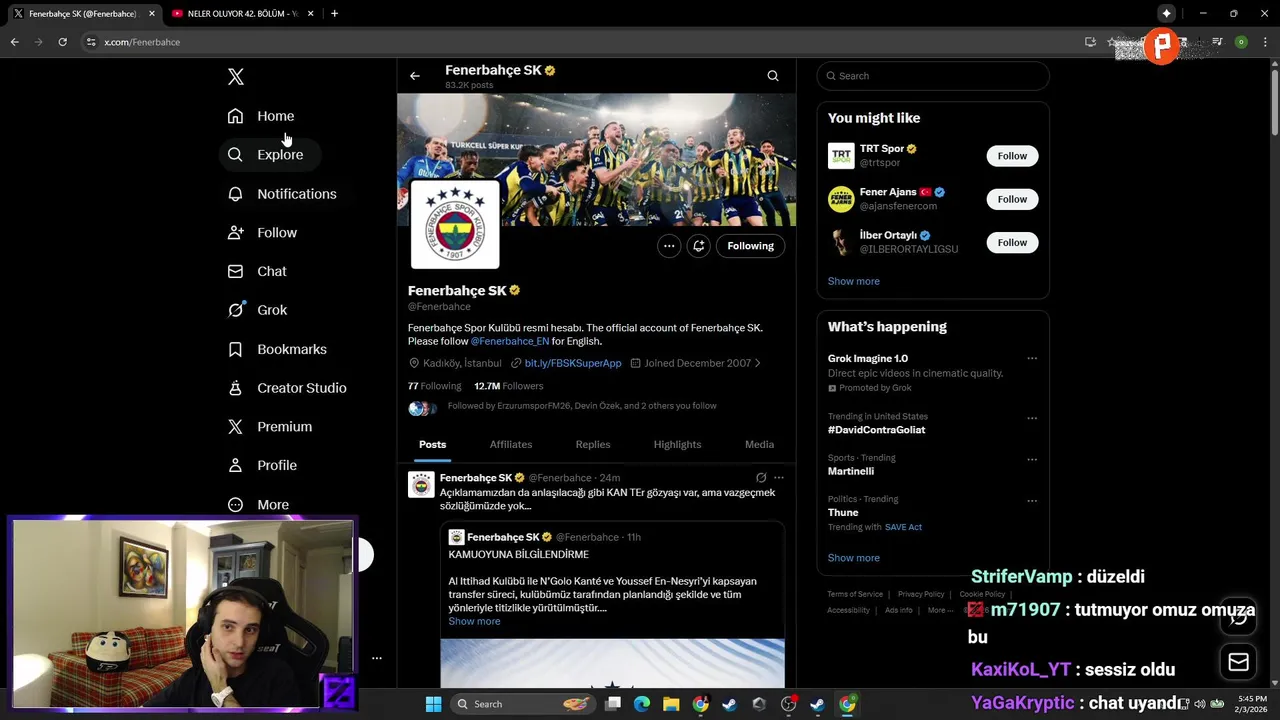Viewport: 1280px width, 720px height.
Task: Open the Home feed from the sidebar
Action: pyautogui.click(x=261, y=116)
